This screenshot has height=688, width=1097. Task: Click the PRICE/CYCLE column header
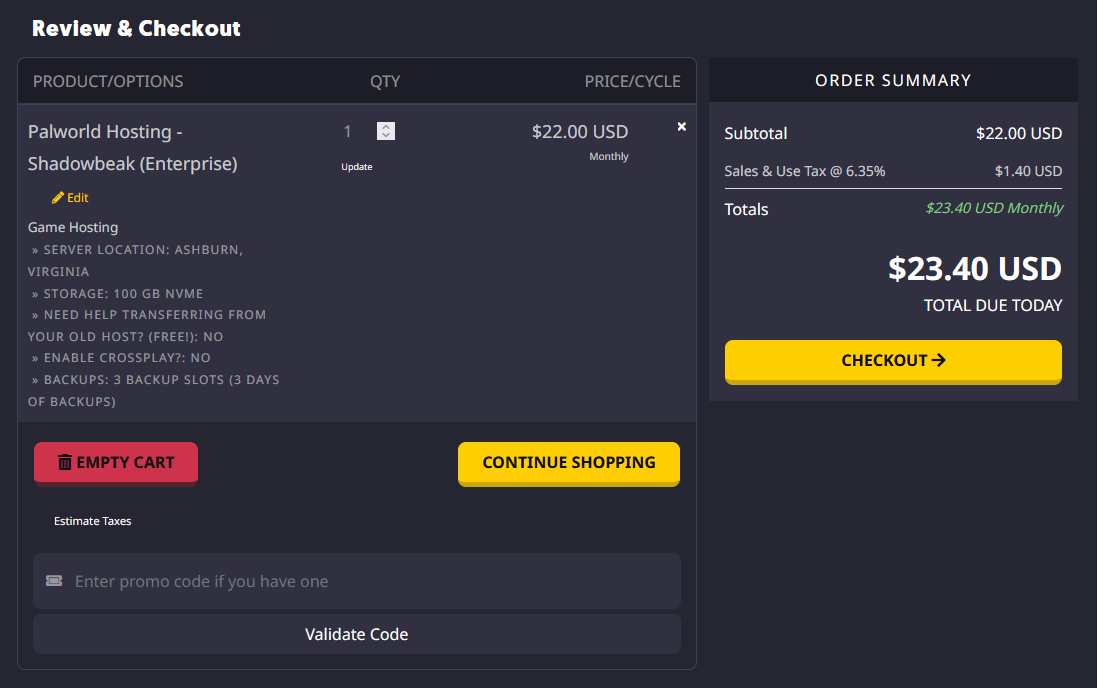pyautogui.click(x=632, y=81)
